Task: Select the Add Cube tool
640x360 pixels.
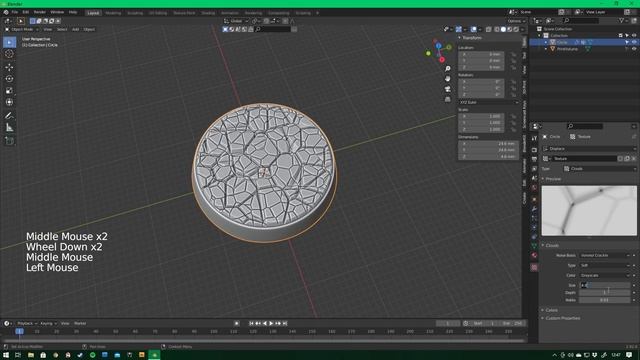Action: tap(9, 141)
